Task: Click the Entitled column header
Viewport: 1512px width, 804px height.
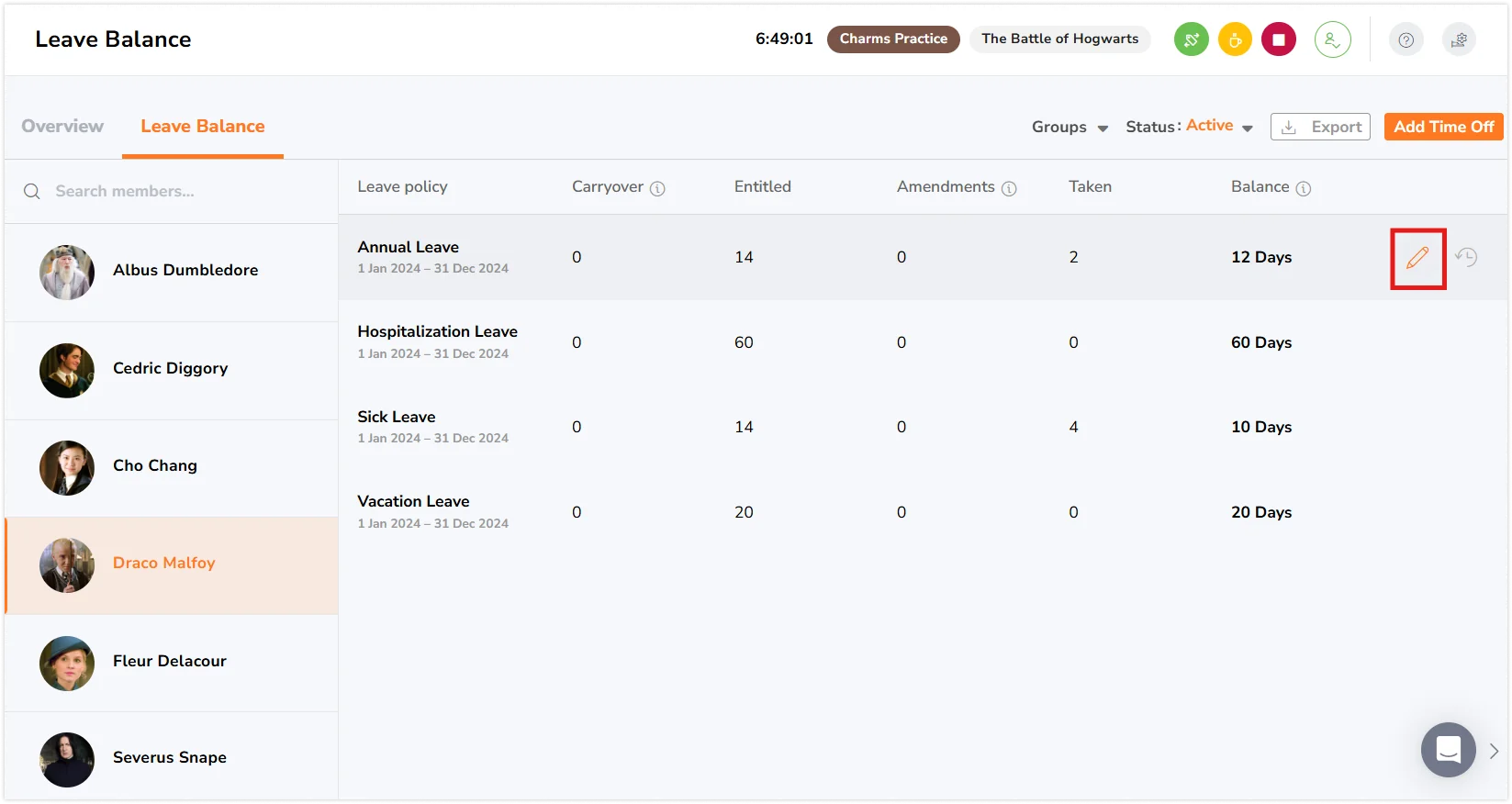Action: 762,186
